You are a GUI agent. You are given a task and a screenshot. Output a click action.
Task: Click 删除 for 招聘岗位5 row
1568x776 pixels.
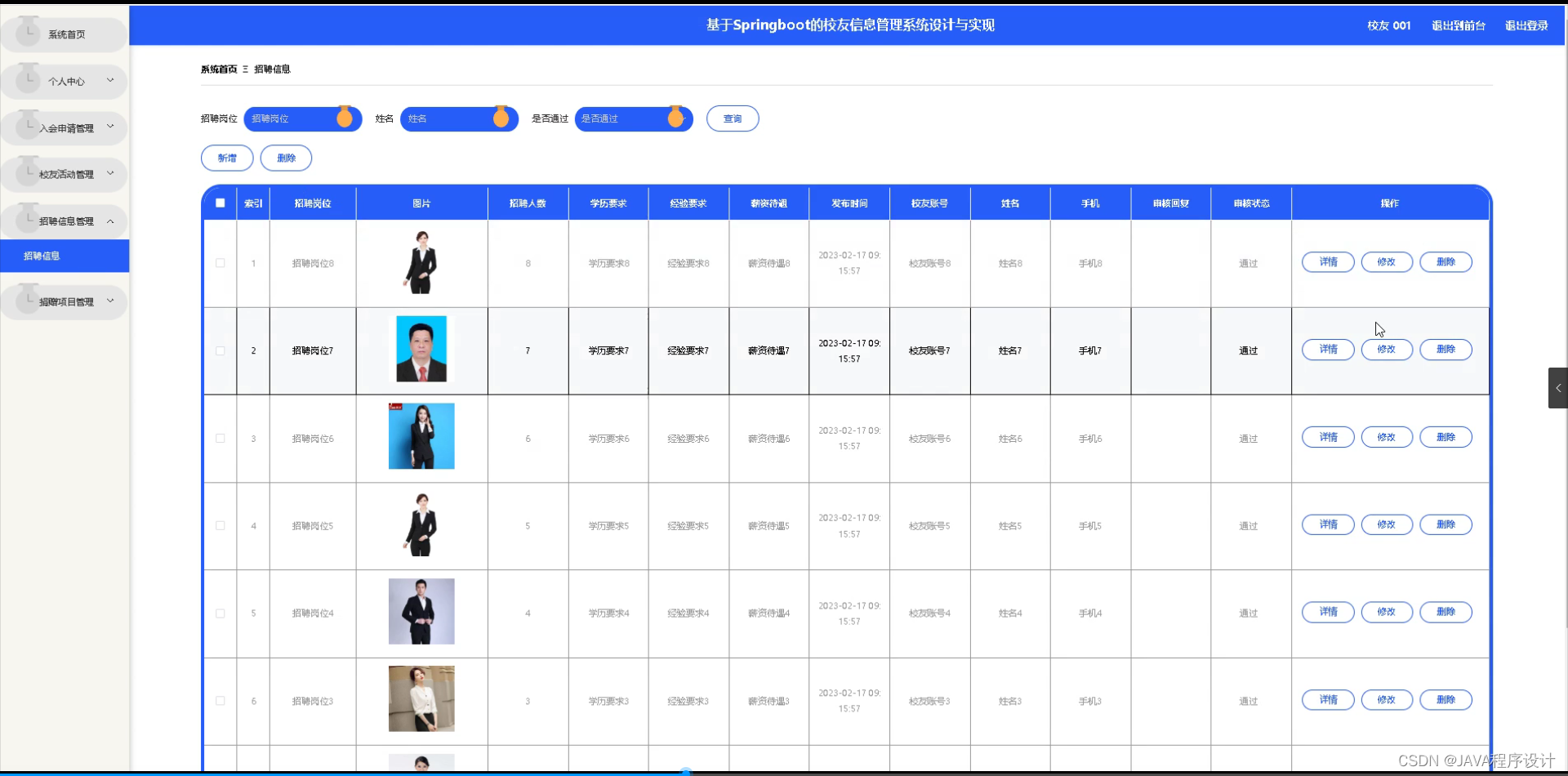pyautogui.click(x=1445, y=524)
